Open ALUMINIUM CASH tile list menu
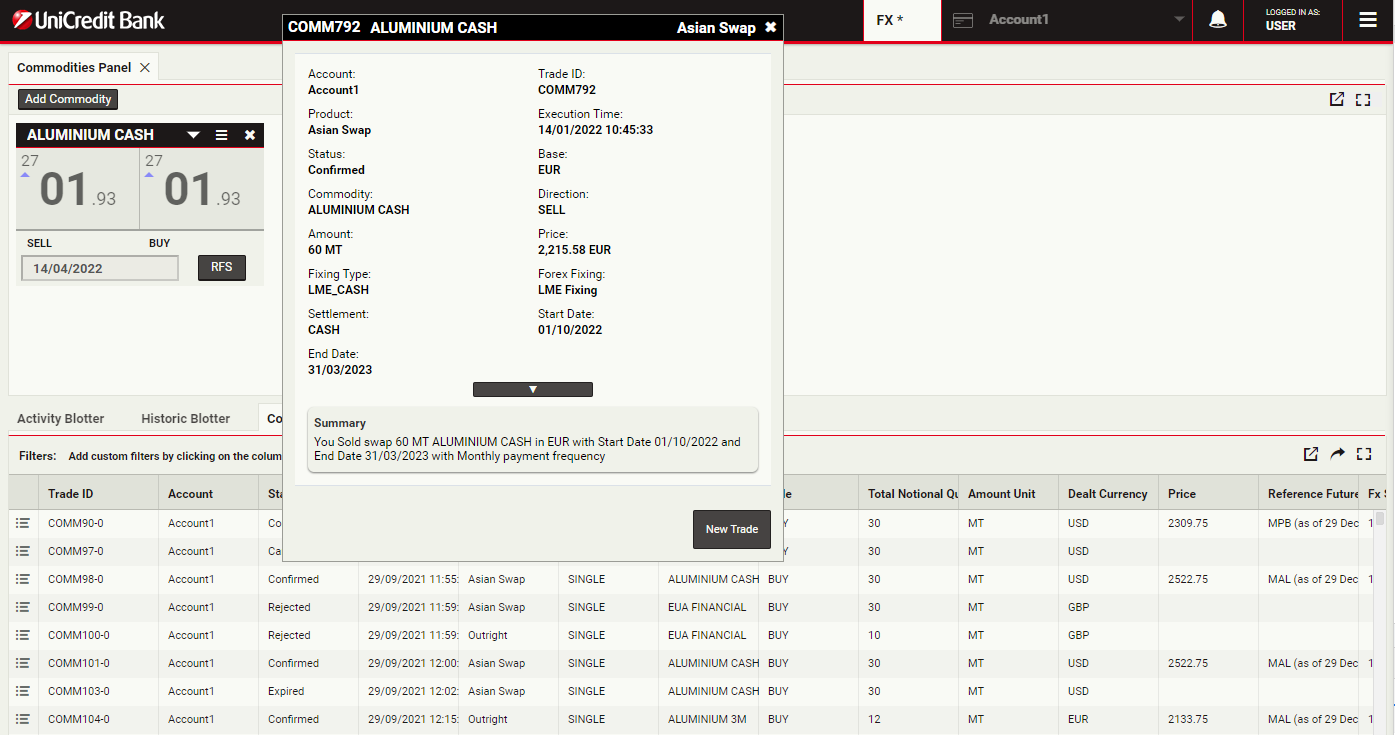 [222, 135]
